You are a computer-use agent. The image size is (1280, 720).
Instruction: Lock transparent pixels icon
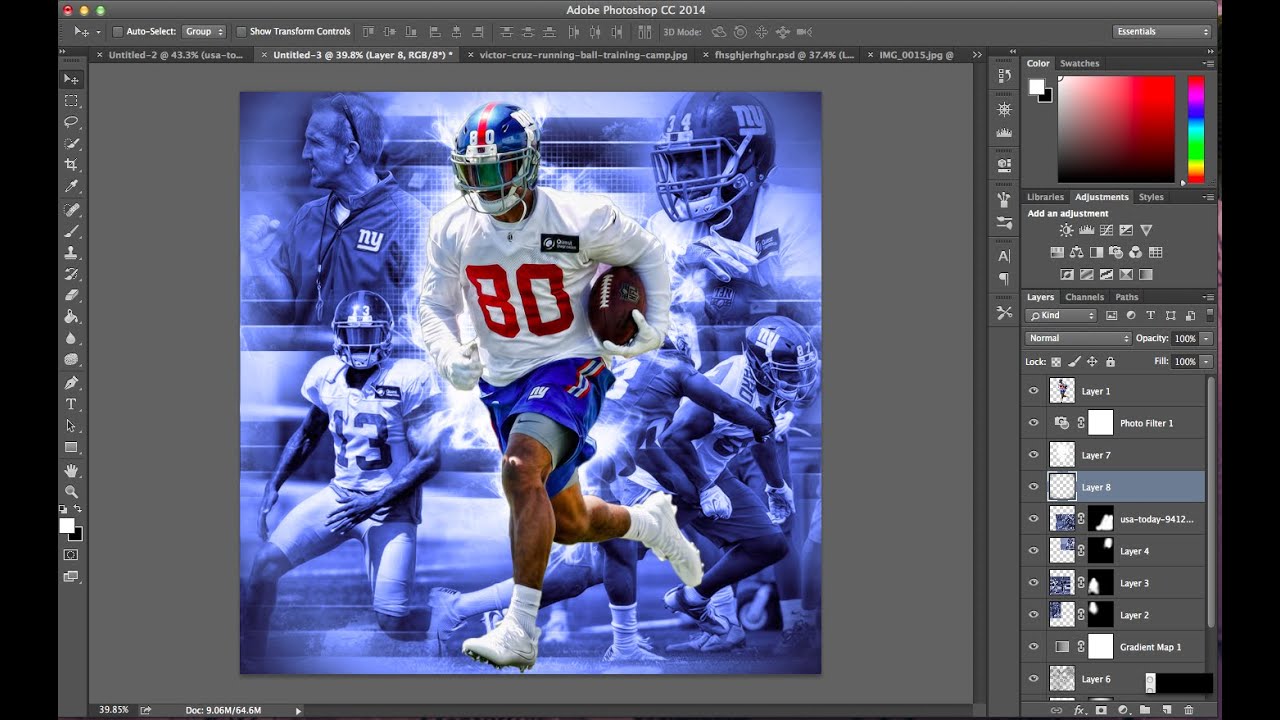(1056, 361)
